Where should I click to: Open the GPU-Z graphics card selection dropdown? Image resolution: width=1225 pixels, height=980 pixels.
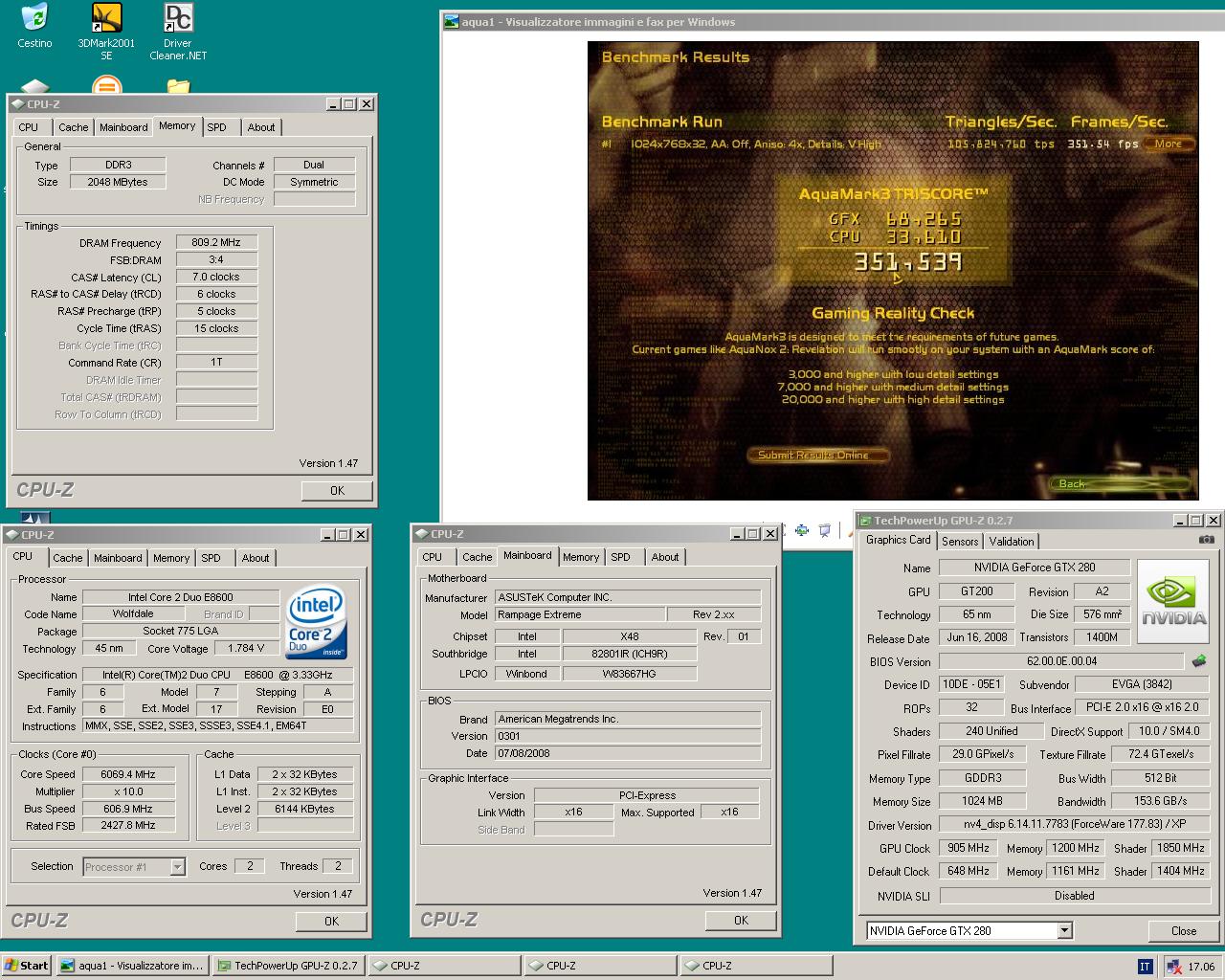[x=1064, y=930]
